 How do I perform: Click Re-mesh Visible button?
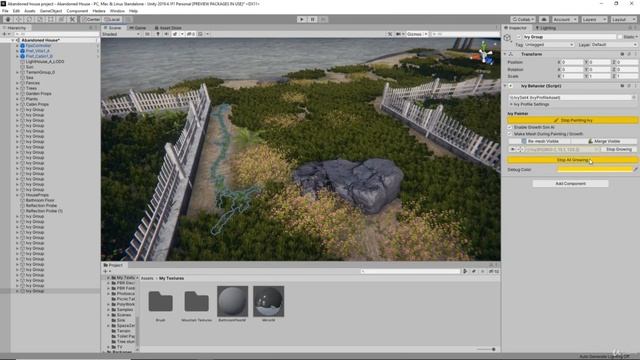coord(539,141)
